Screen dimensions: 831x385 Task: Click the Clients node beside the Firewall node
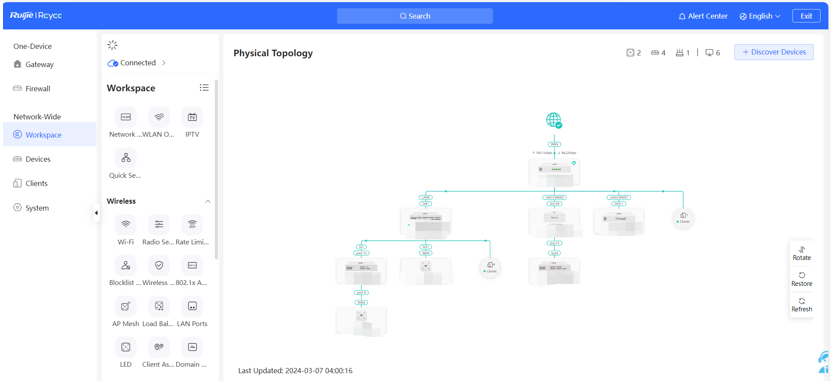point(684,218)
